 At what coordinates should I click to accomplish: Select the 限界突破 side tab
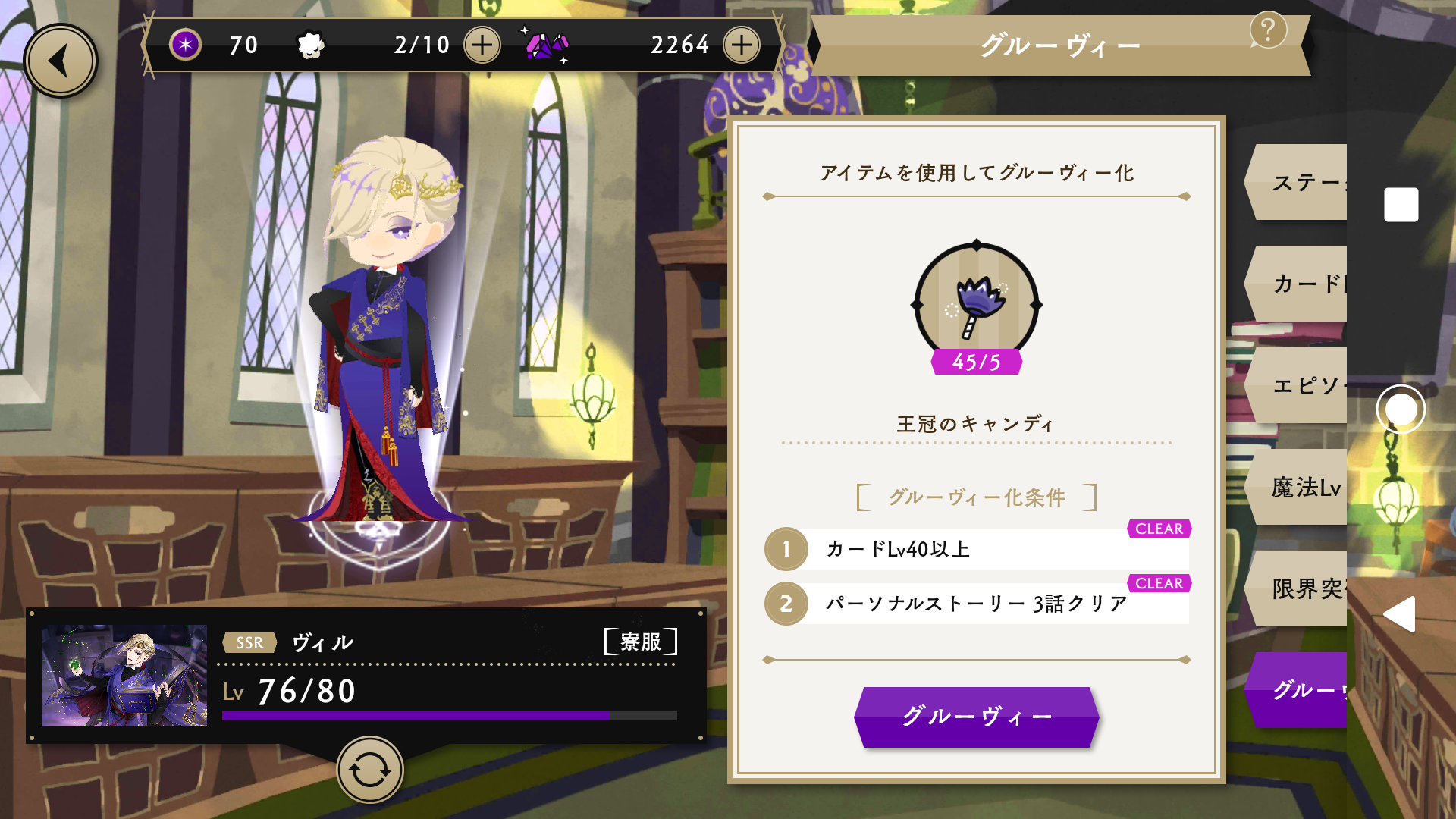tap(1297, 589)
